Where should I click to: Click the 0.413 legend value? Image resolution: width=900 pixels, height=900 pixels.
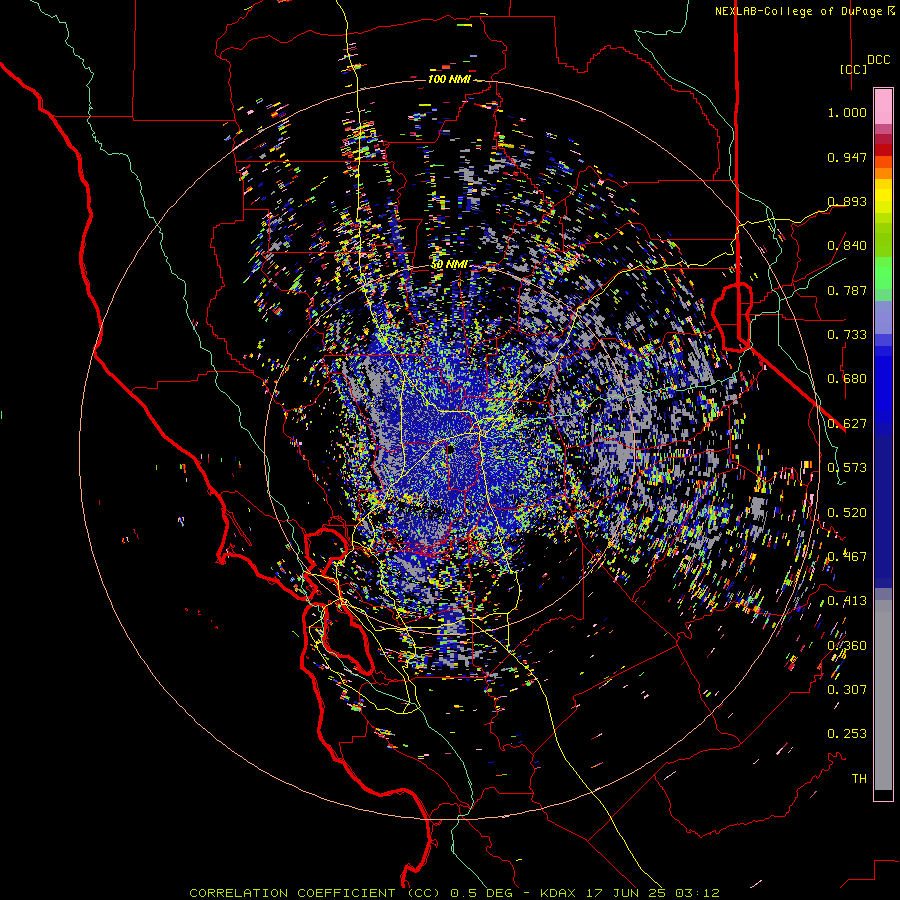(847, 601)
